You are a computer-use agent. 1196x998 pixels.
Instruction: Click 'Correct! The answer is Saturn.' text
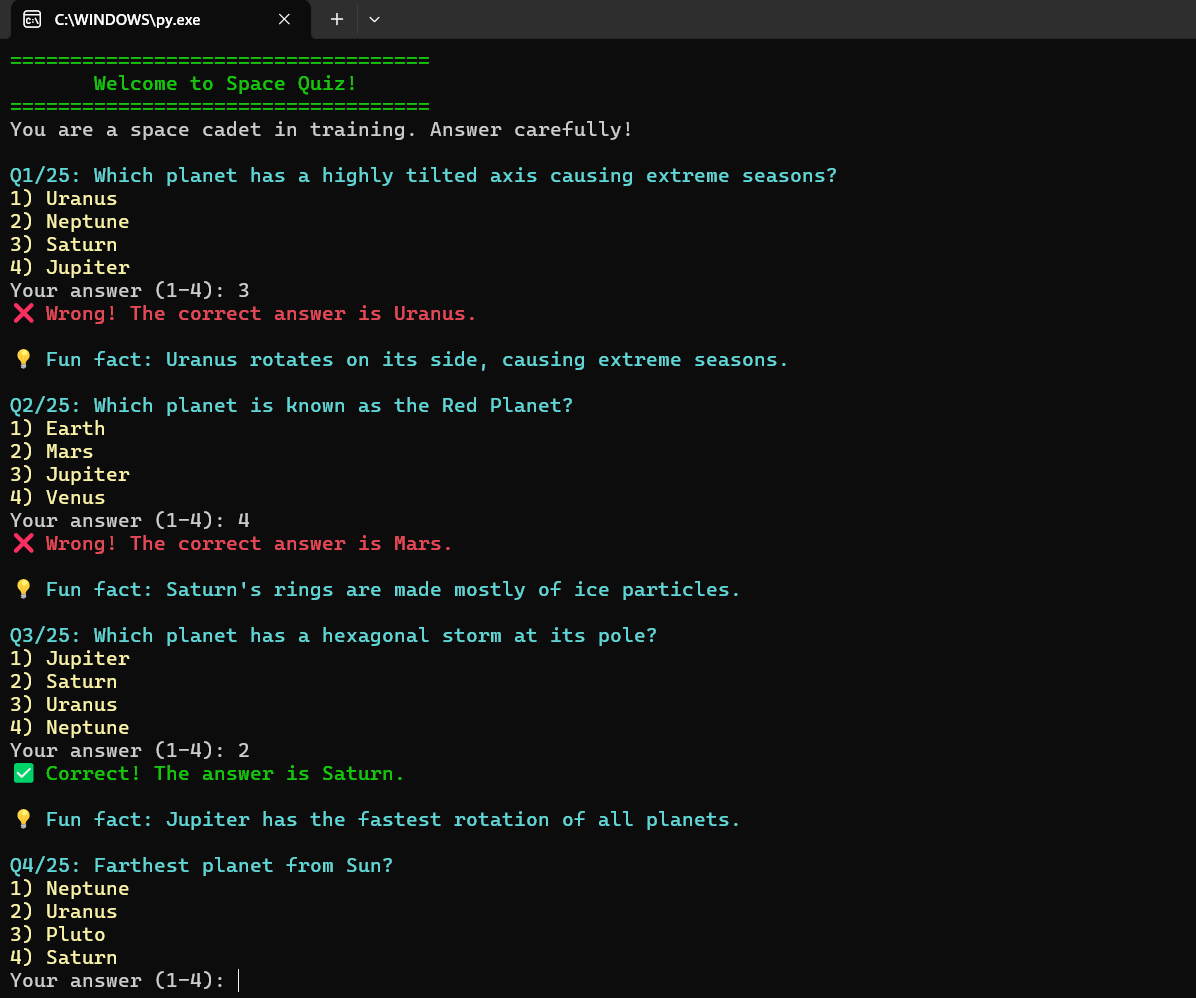pos(225,774)
